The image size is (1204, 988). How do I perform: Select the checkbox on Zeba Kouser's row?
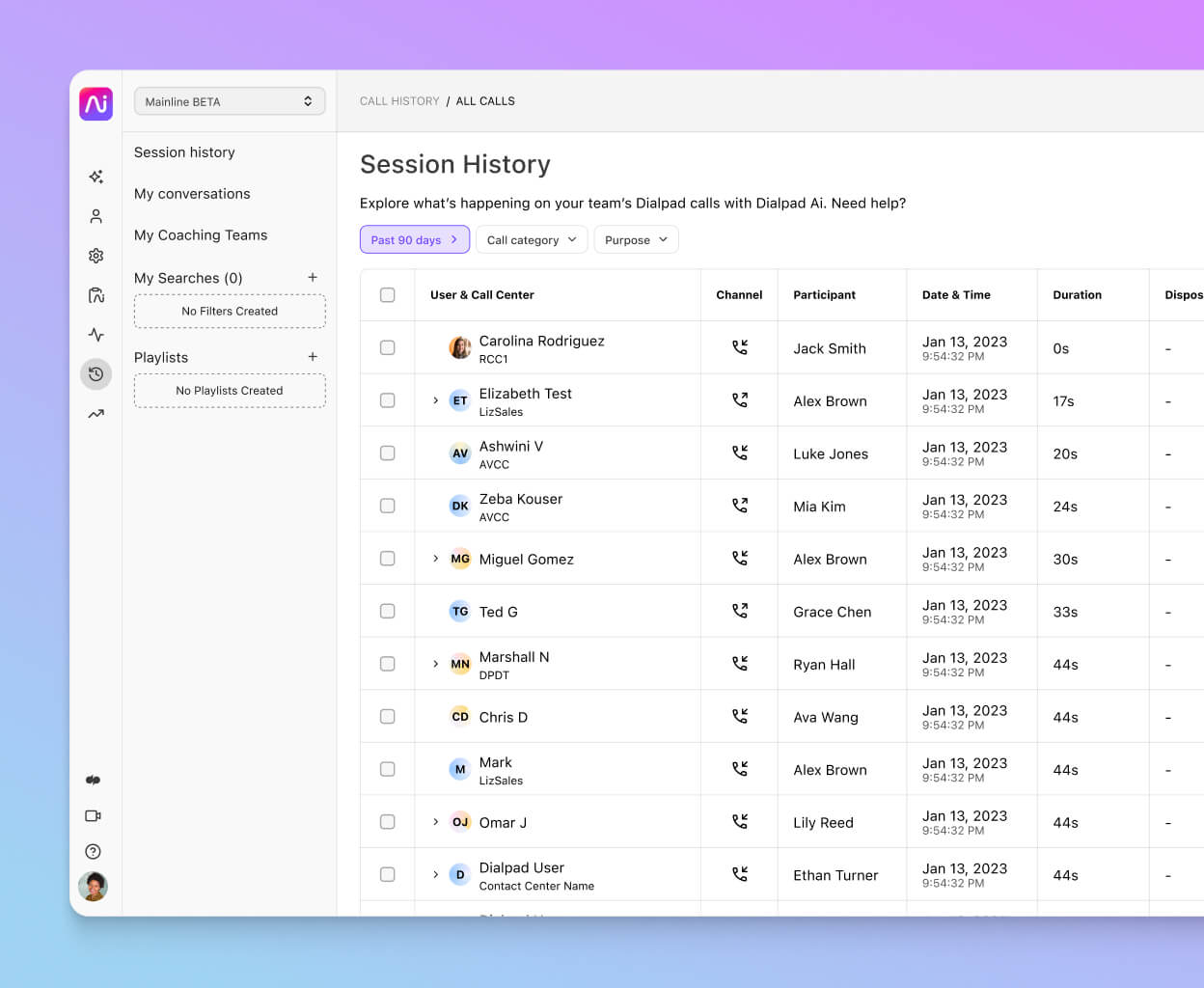tap(387, 506)
